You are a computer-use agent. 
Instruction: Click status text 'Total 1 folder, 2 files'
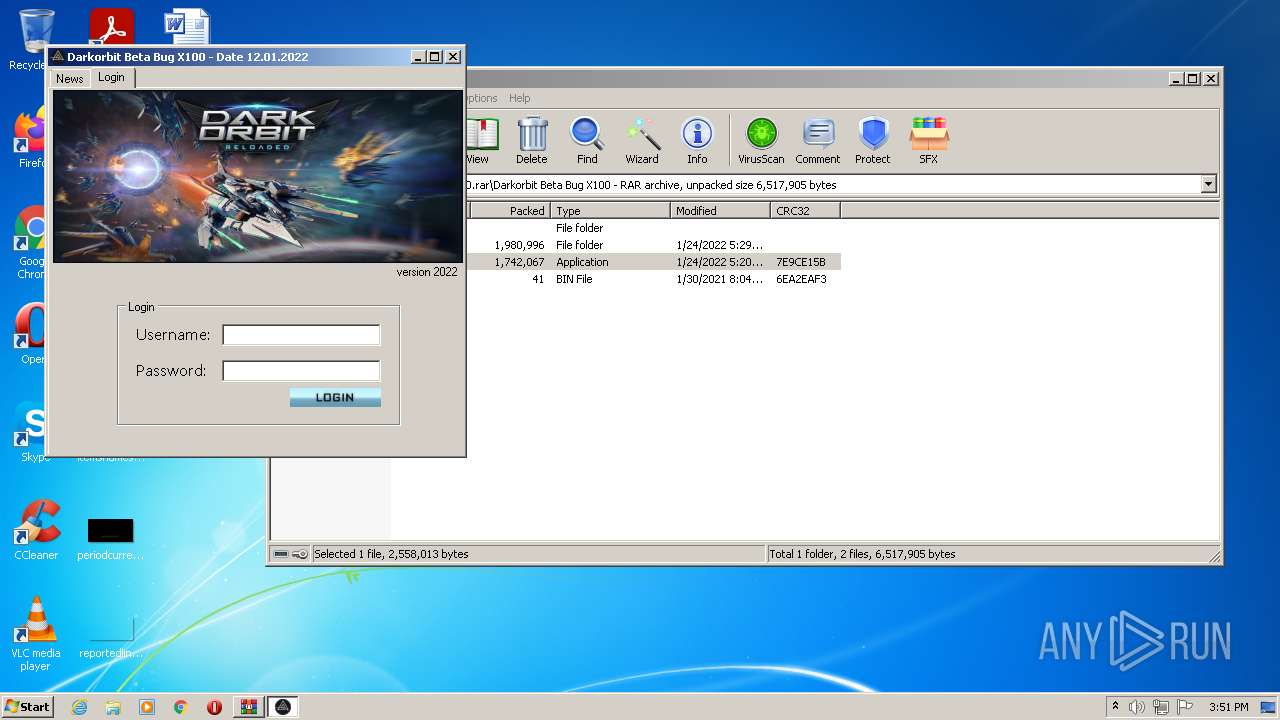tap(862, 554)
